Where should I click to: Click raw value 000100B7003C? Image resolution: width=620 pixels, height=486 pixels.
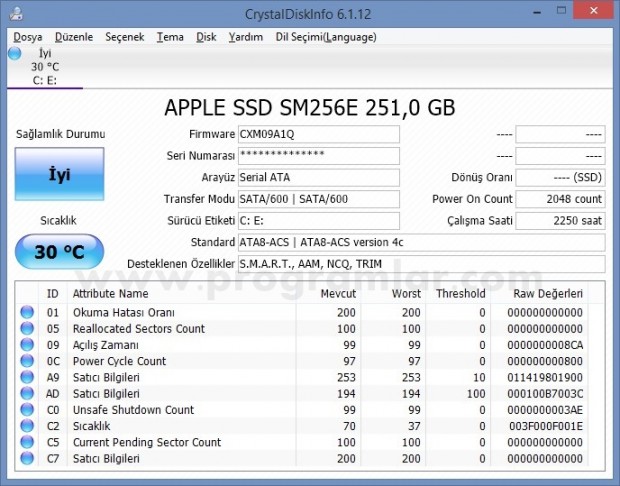coord(545,393)
